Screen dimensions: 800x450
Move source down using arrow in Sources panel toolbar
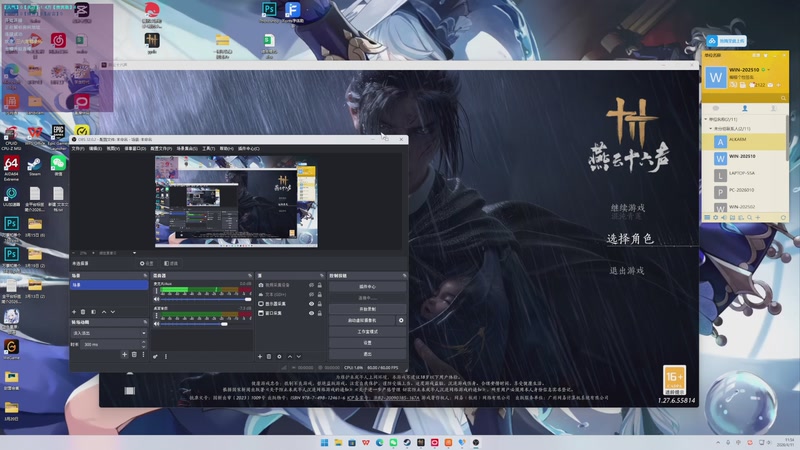[x=298, y=357]
